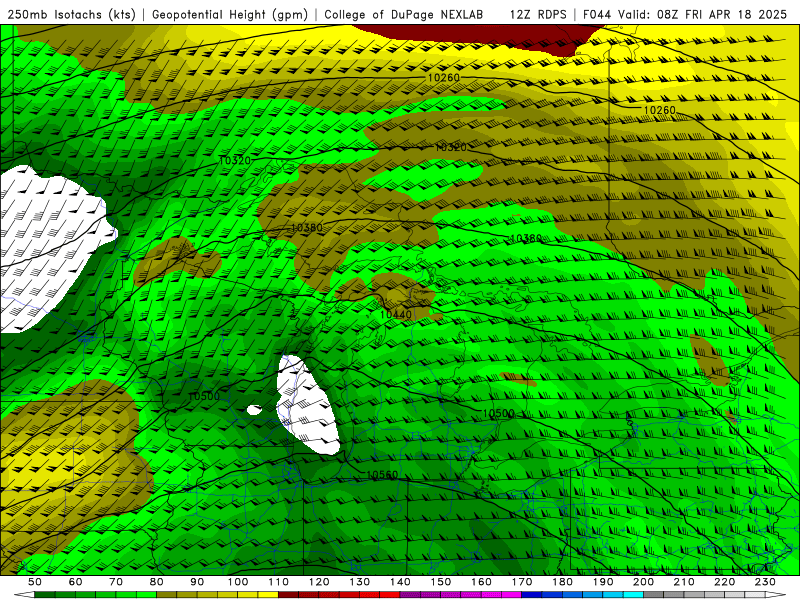Viewport: 800px width, 600px height.
Task: Click the 50 value on the color scale
Action: tap(35, 582)
